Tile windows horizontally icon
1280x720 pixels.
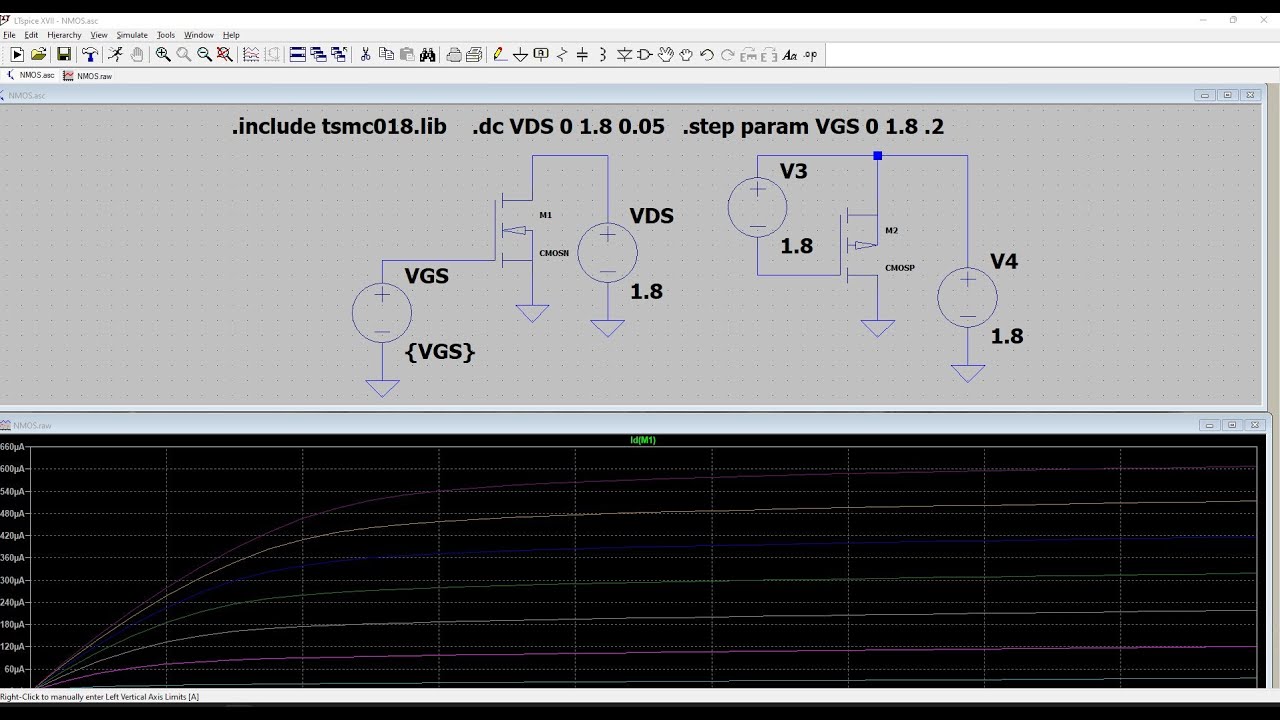click(x=297, y=55)
